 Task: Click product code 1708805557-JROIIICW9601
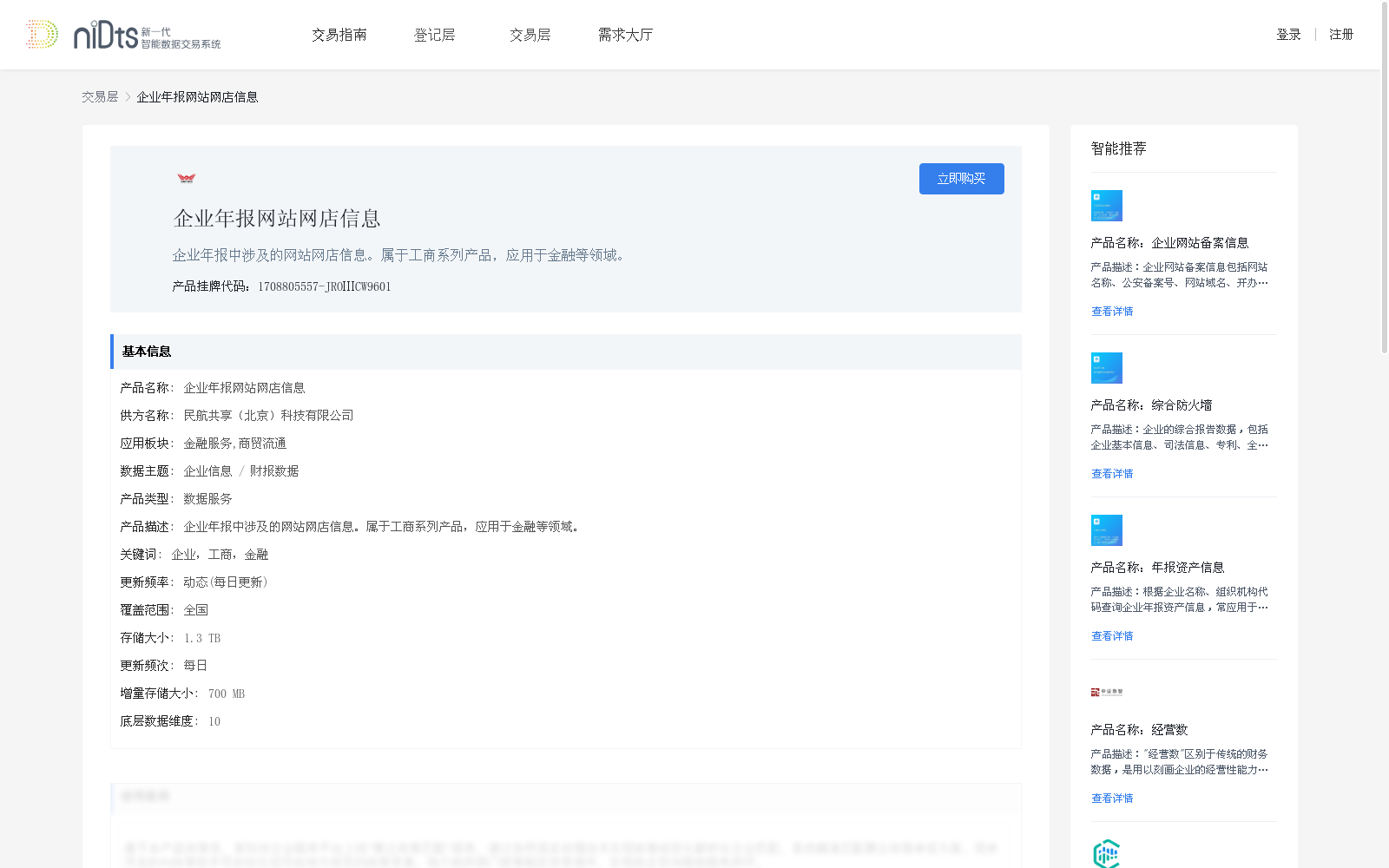(x=325, y=286)
